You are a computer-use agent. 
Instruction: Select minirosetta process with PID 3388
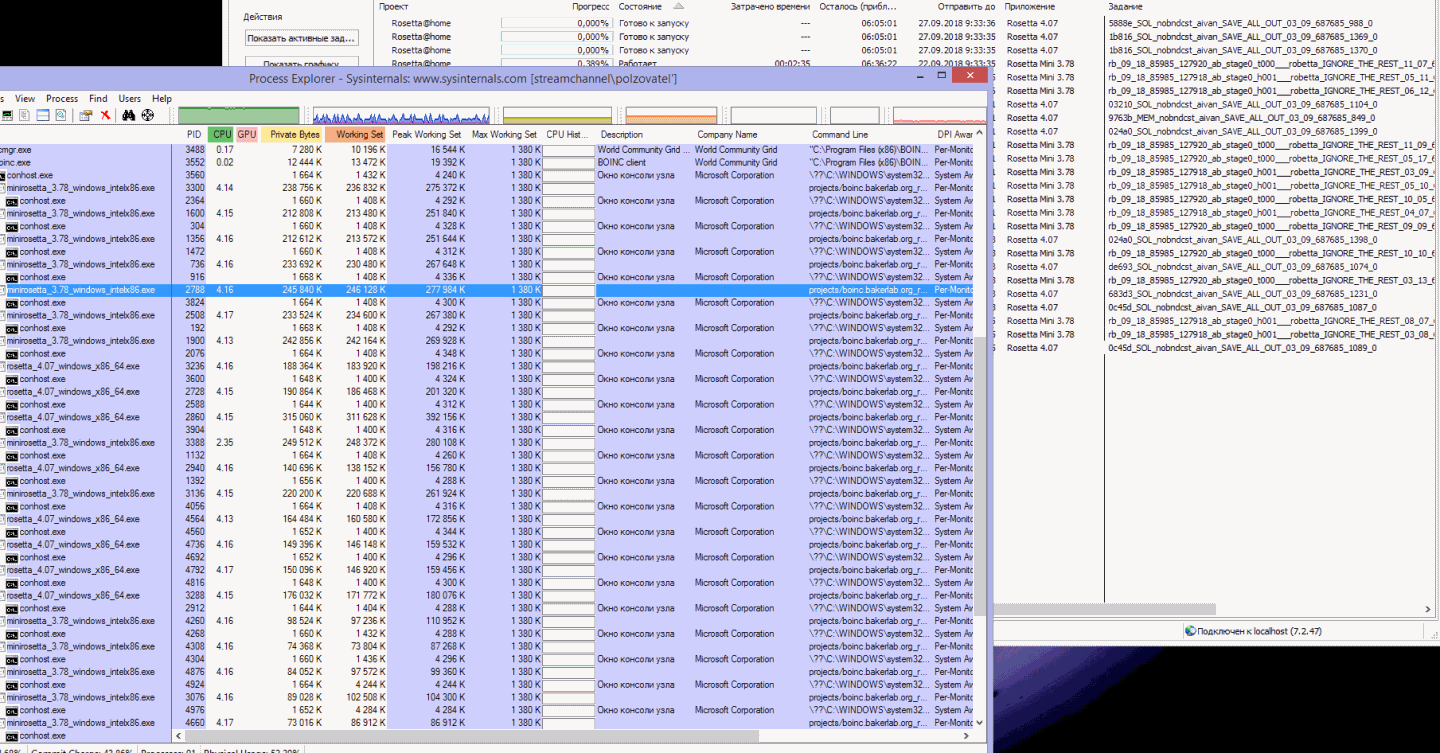click(486, 443)
